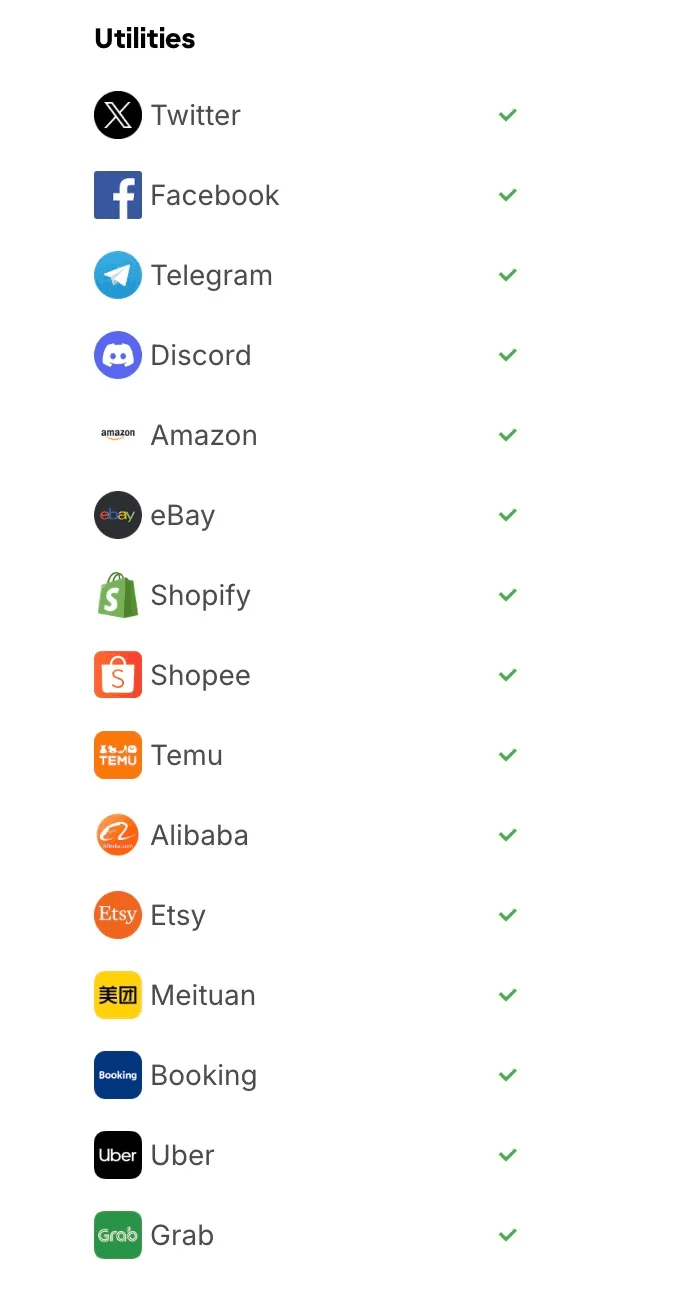Click the black Uber logo icon
Image resolution: width=688 pixels, height=1290 pixels.
118,1155
